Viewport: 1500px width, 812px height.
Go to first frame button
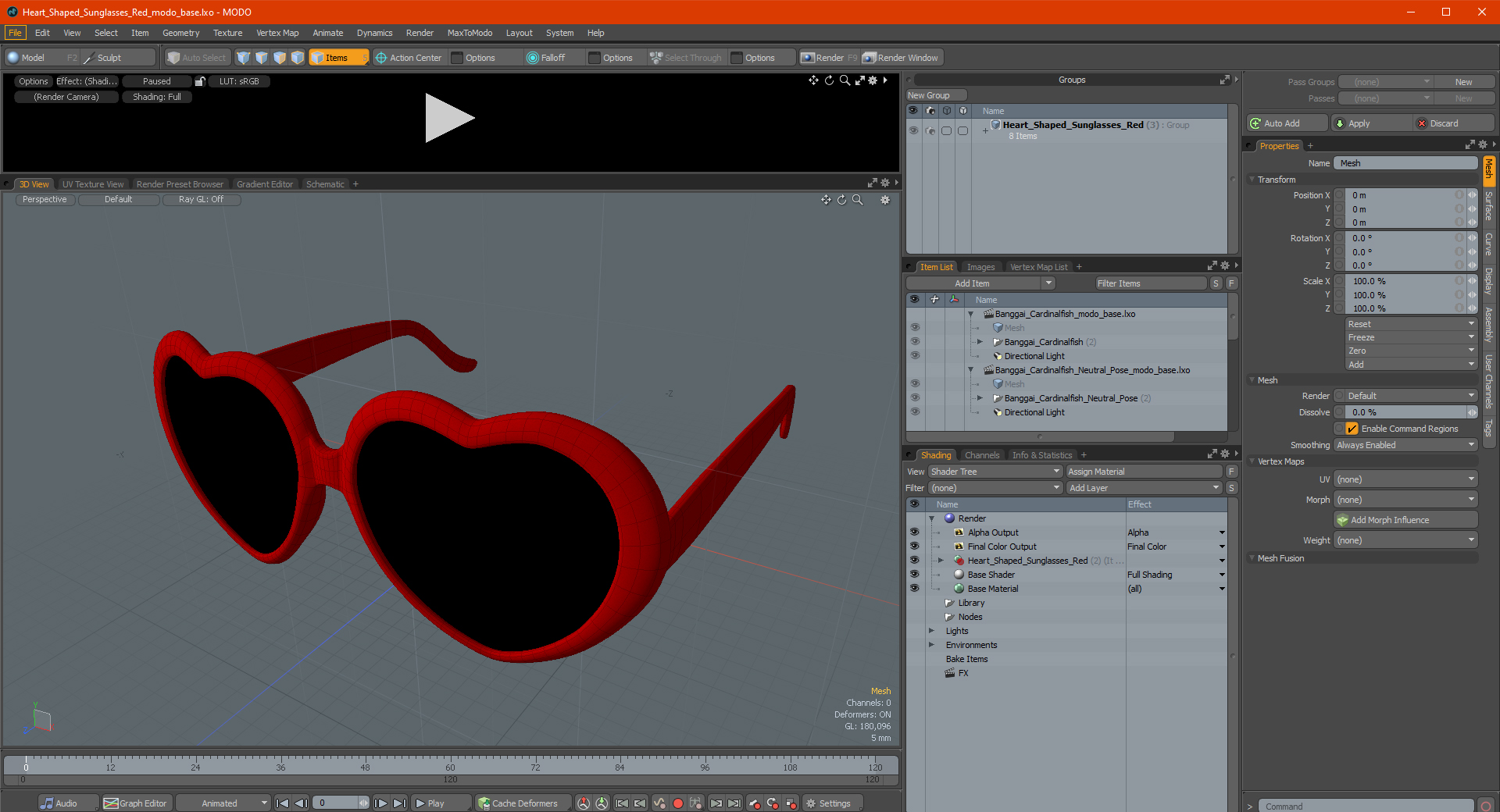[x=283, y=803]
